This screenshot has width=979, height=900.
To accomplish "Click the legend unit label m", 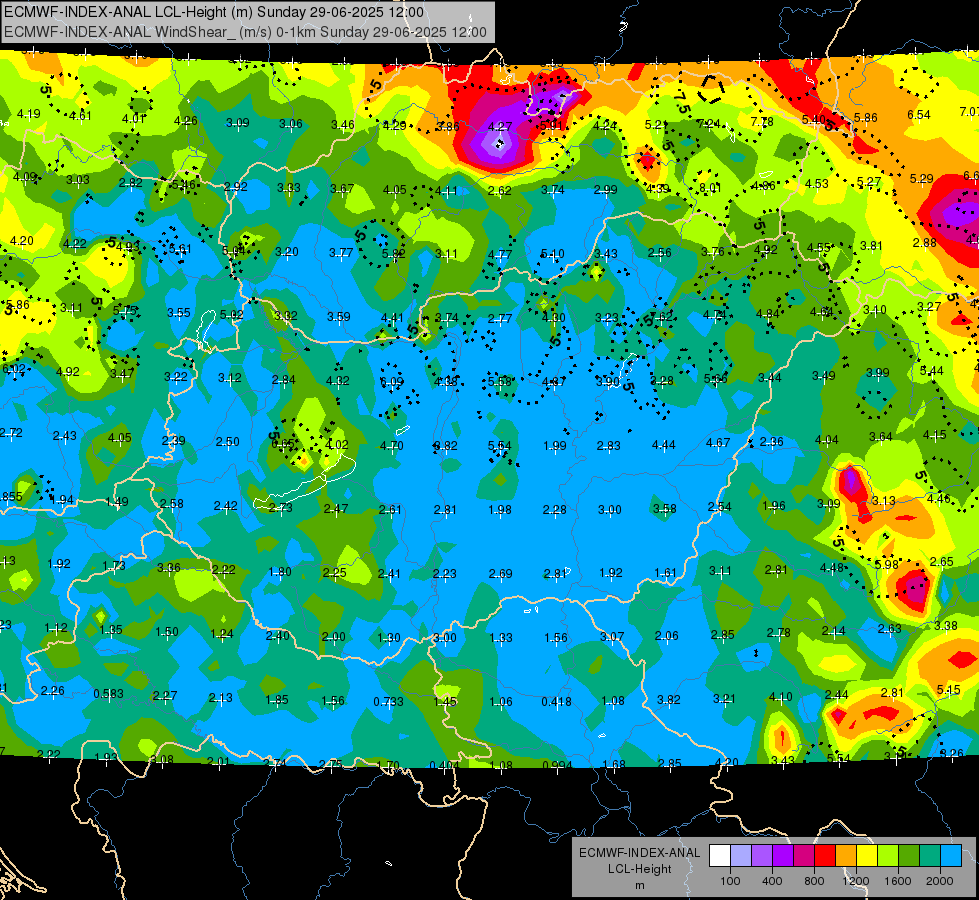I will pos(639,886).
